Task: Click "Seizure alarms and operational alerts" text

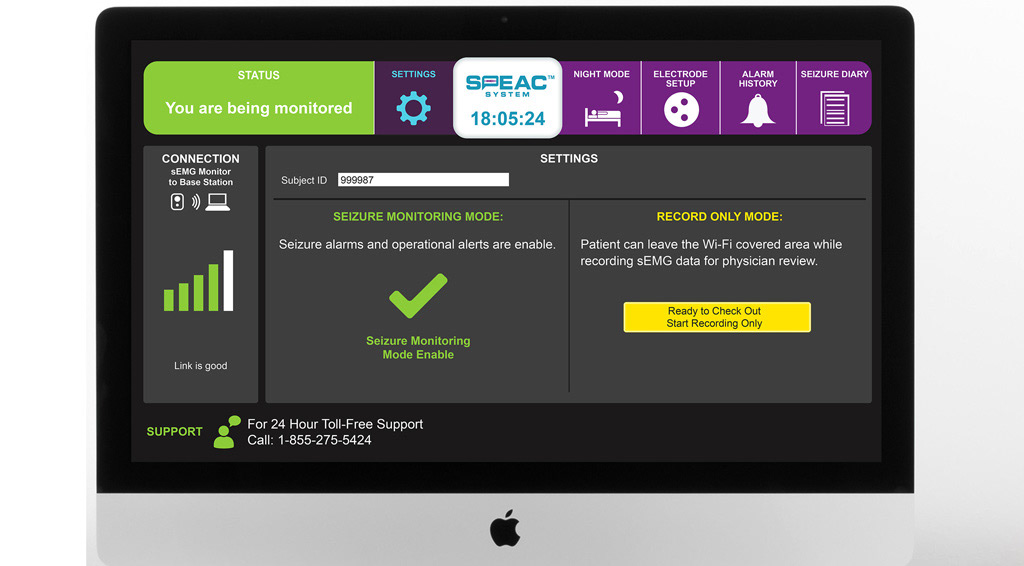Action: click(x=417, y=245)
